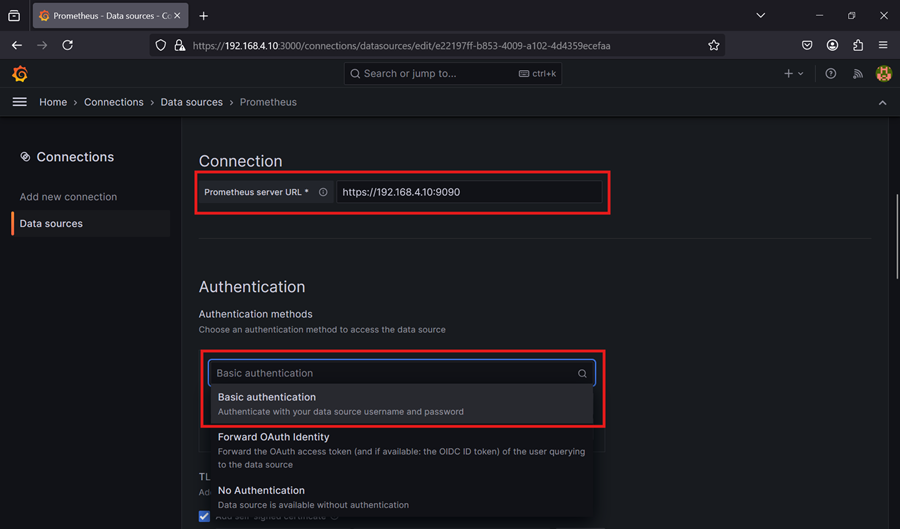Screen dimensions: 900x529
Task: Go to Connections breadcrumb
Action: click(114, 102)
